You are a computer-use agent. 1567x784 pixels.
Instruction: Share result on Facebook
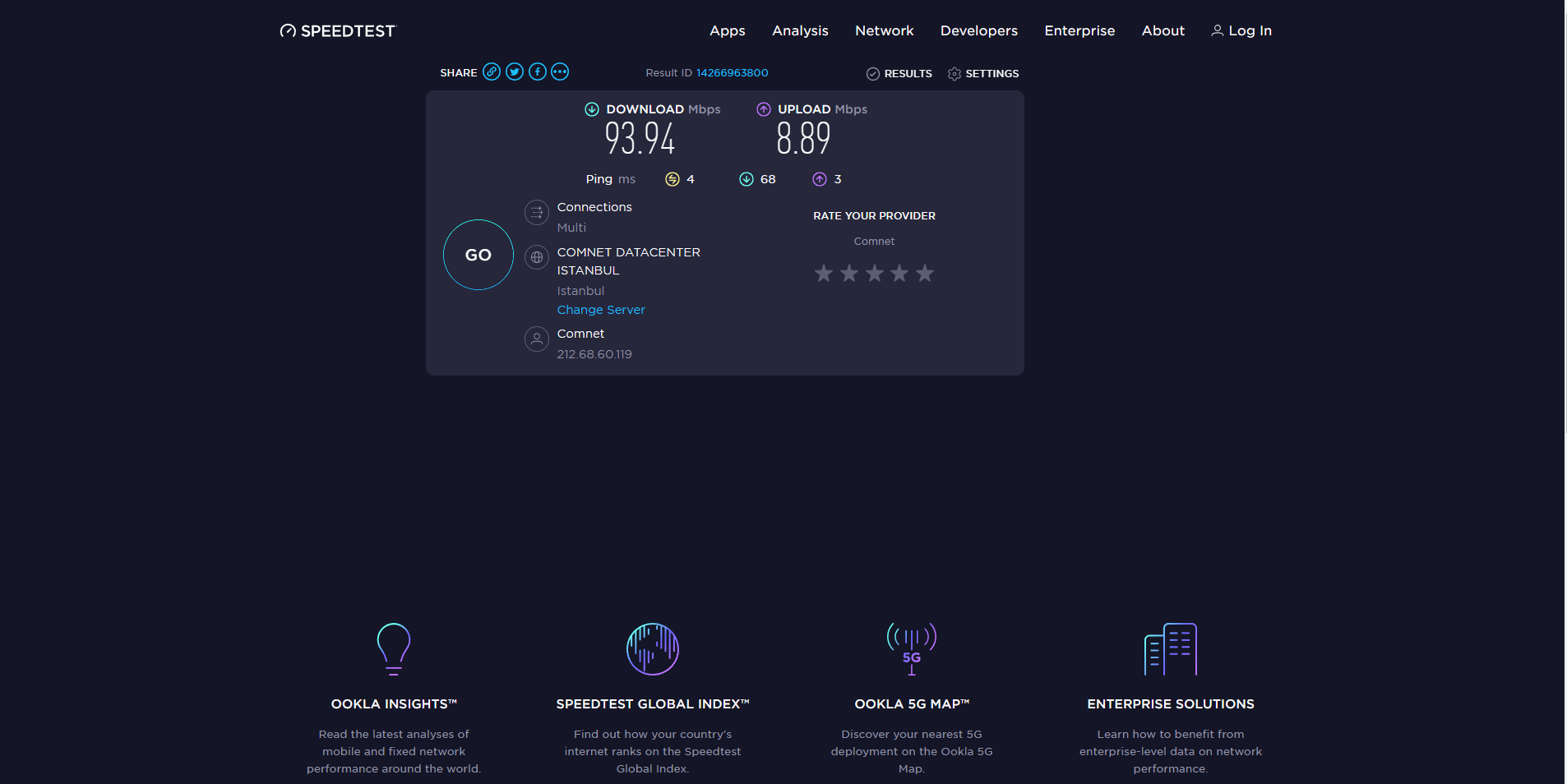pyautogui.click(x=538, y=71)
